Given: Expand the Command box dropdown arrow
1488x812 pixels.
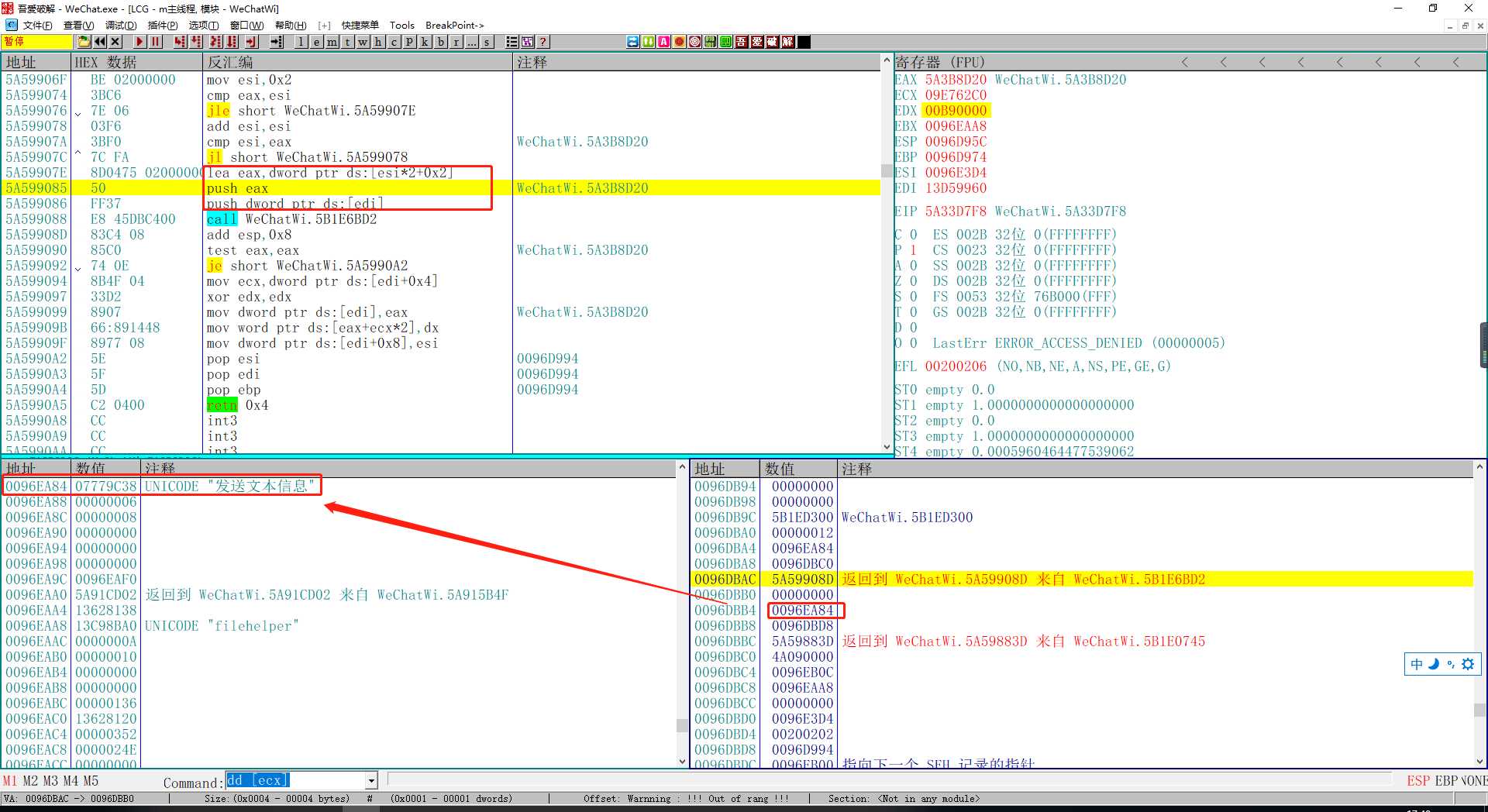Looking at the screenshot, I should pyautogui.click(x=371, y=781).
